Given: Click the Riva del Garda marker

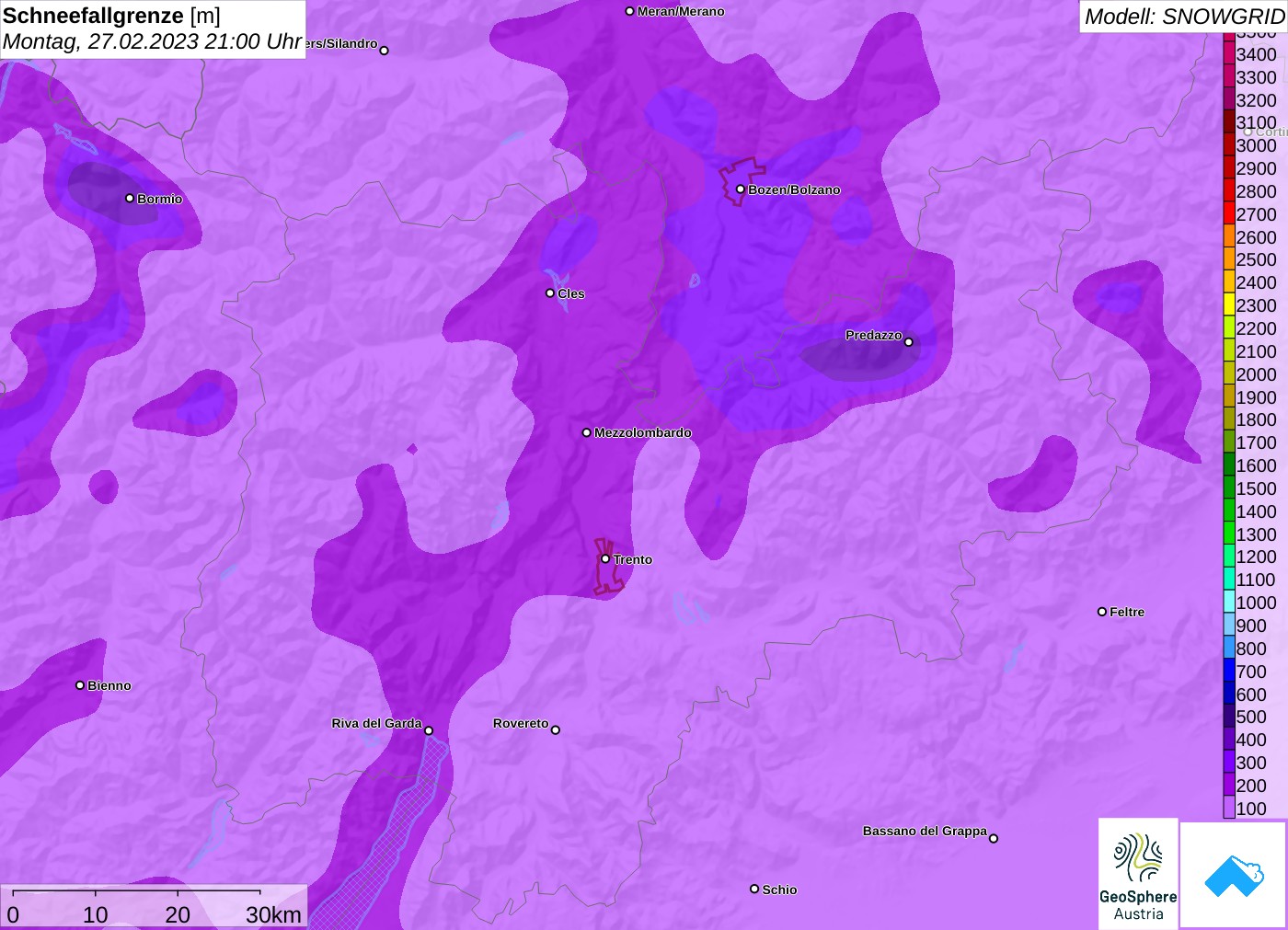Looking at the screenshot, I should [x=429, y=730].
